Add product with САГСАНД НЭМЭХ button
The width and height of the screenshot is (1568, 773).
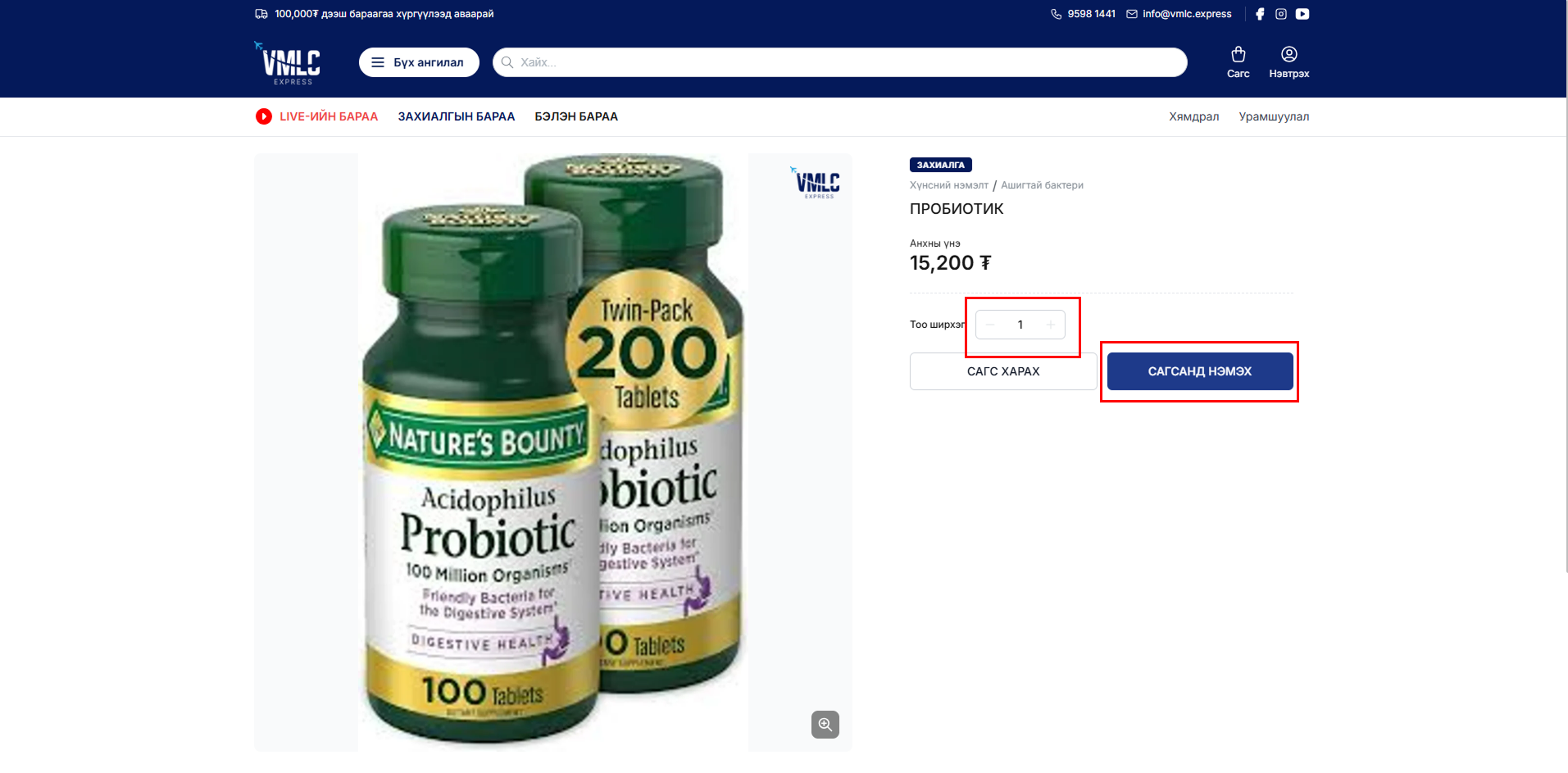click(1200, 371)
